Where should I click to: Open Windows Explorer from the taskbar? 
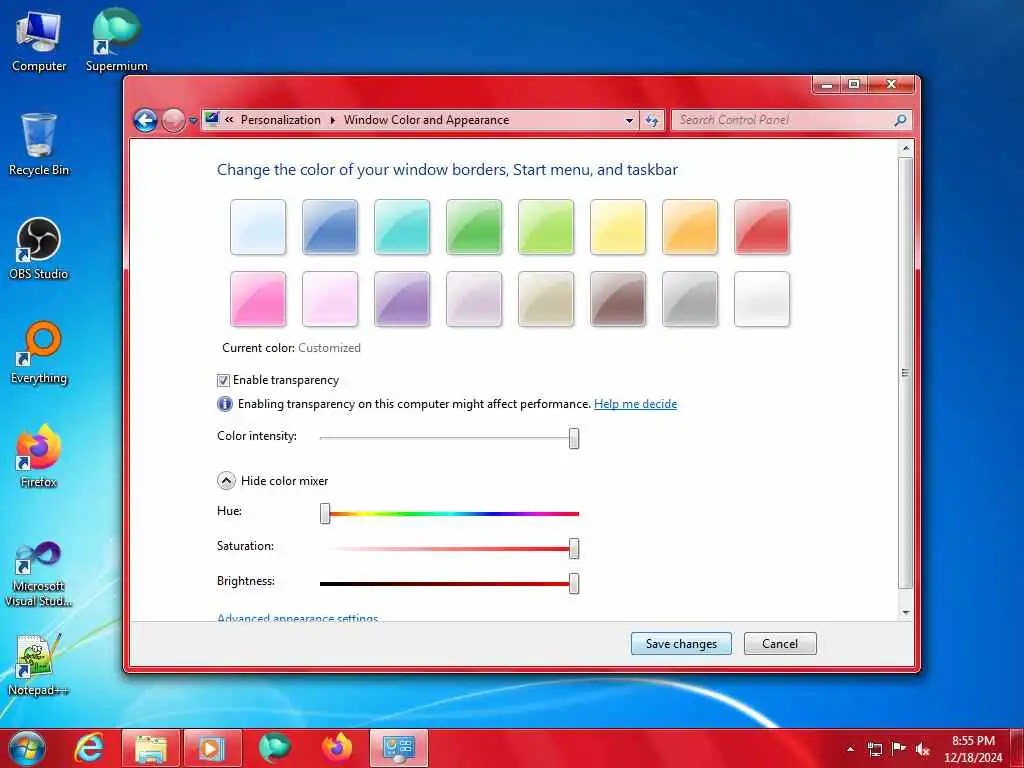pyautogui.click(x=151, y=748)
